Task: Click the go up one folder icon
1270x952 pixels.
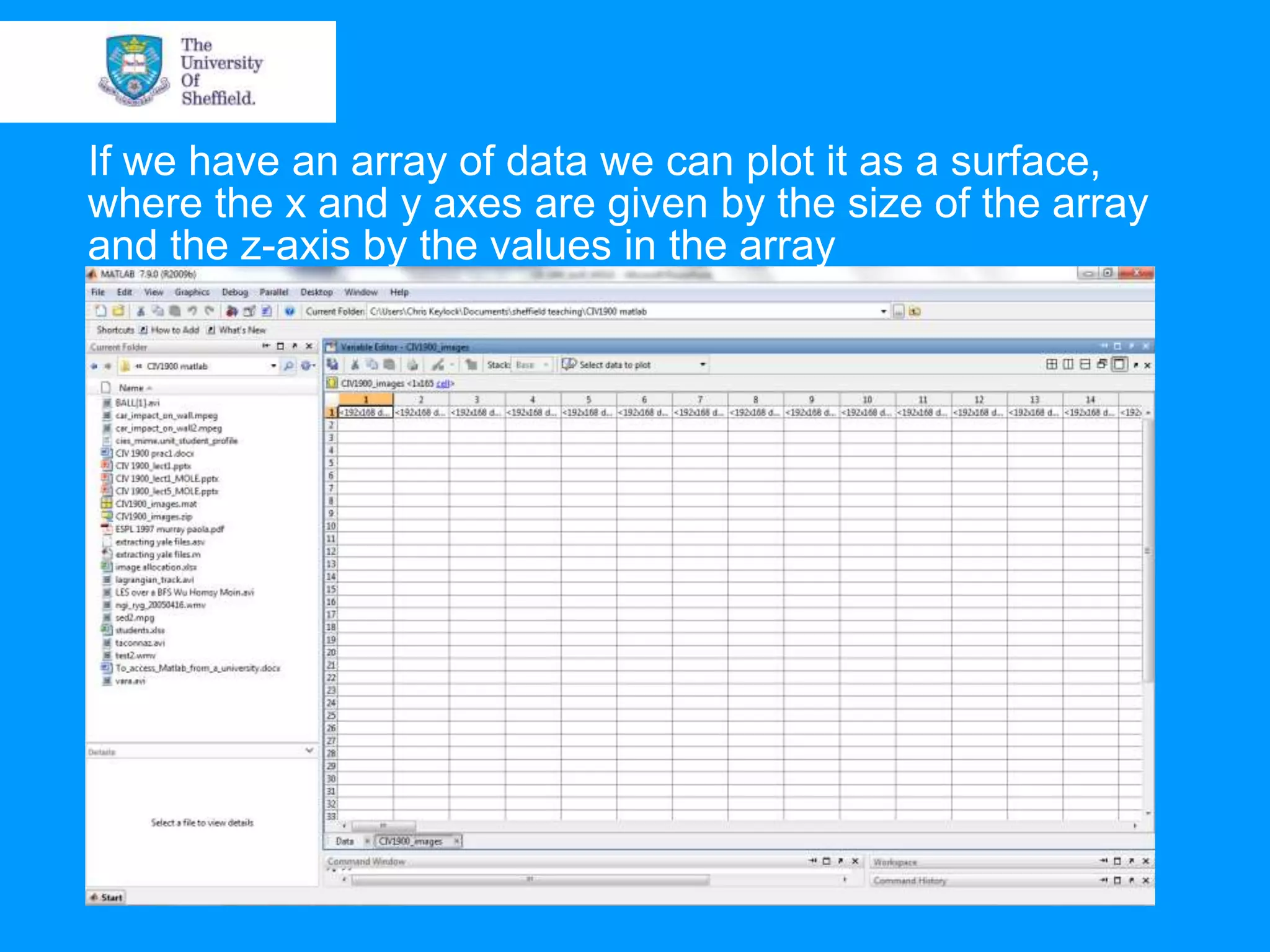Action: [915, 311]
